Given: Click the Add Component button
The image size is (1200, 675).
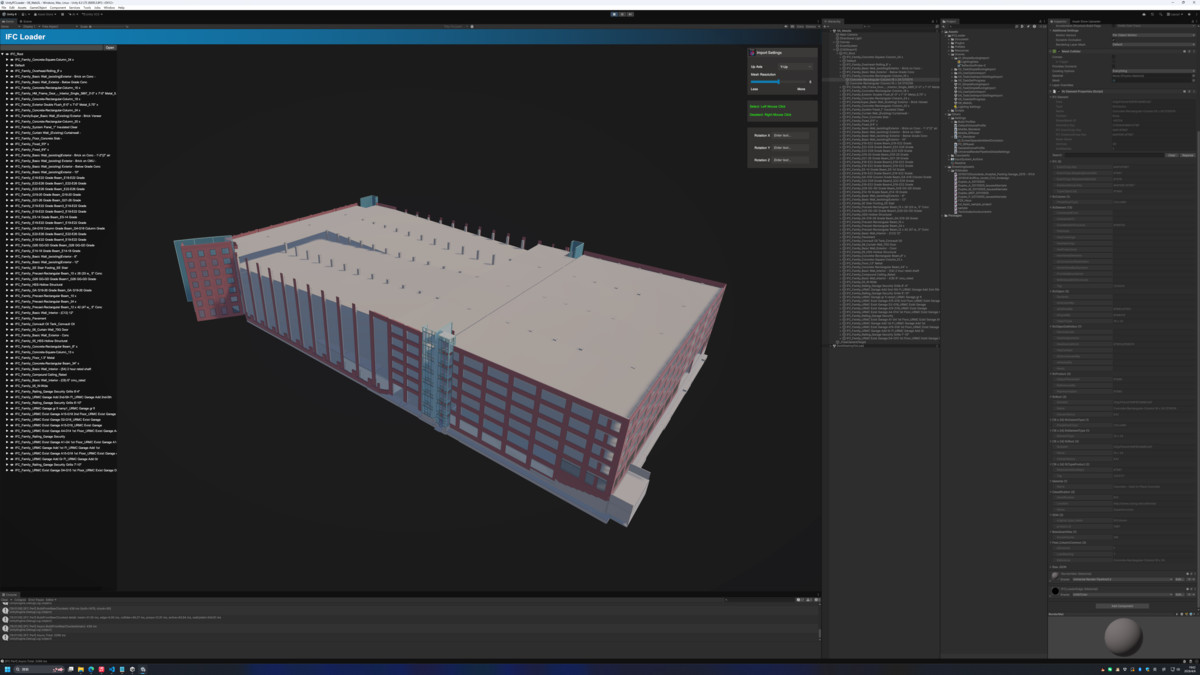Looking at the screenshot, I should (x=1122, y=606).
